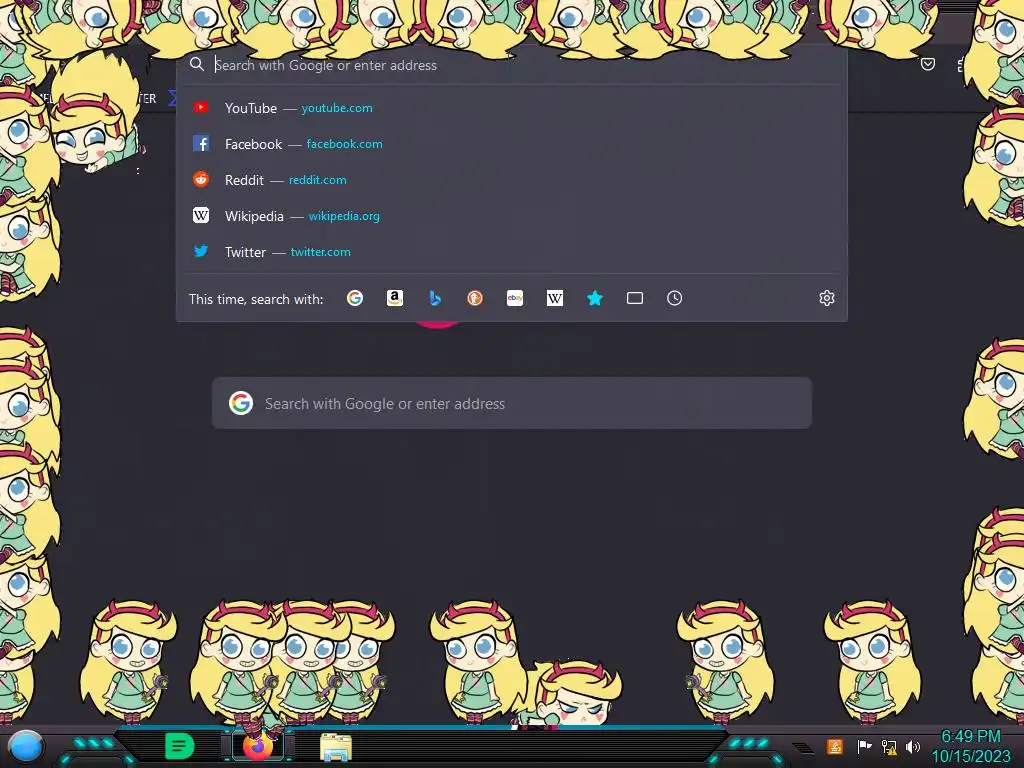Open the Reddit suggestion

point(511,180)
